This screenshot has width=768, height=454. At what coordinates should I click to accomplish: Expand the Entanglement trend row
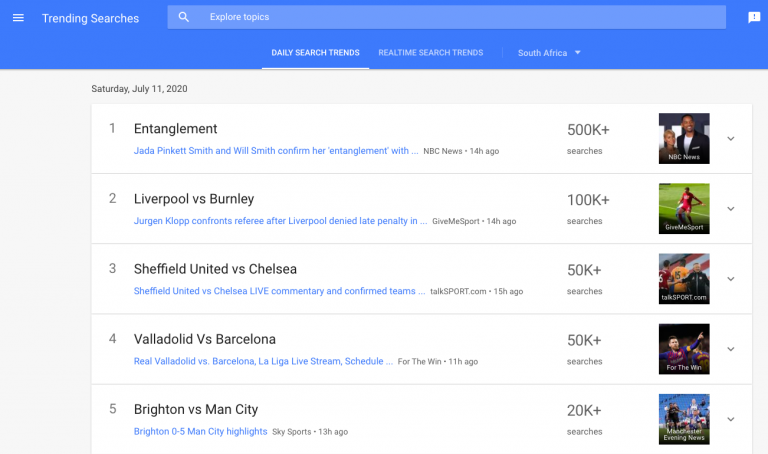731,139
